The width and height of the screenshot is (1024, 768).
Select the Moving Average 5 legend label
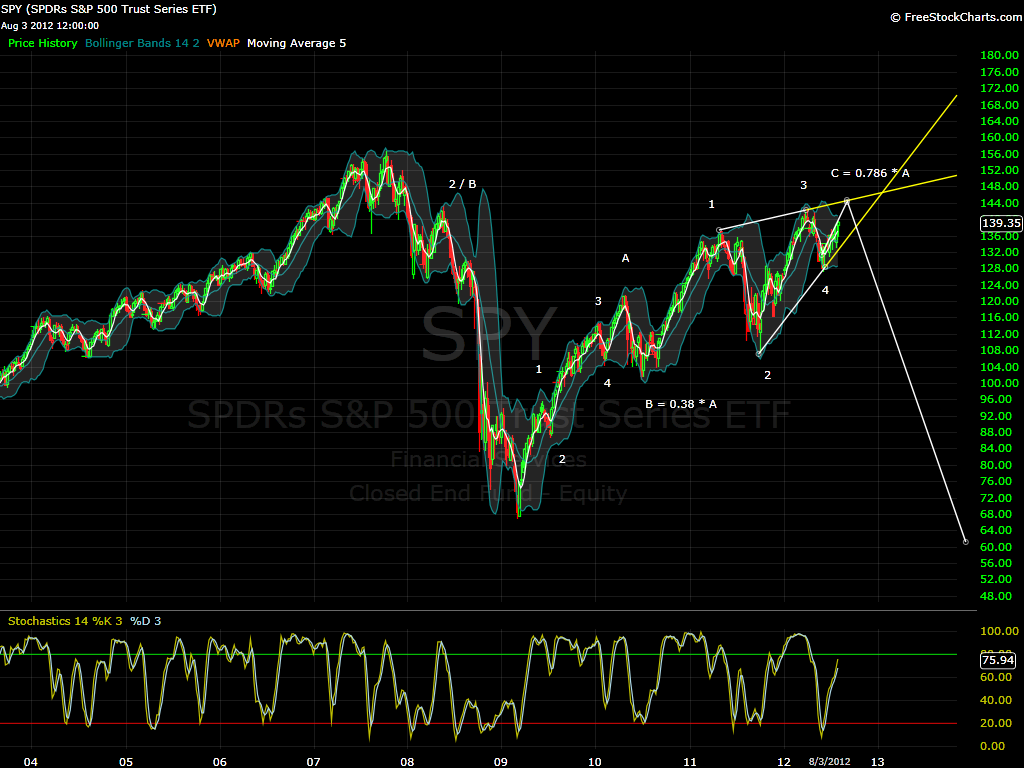coord(296,43)
